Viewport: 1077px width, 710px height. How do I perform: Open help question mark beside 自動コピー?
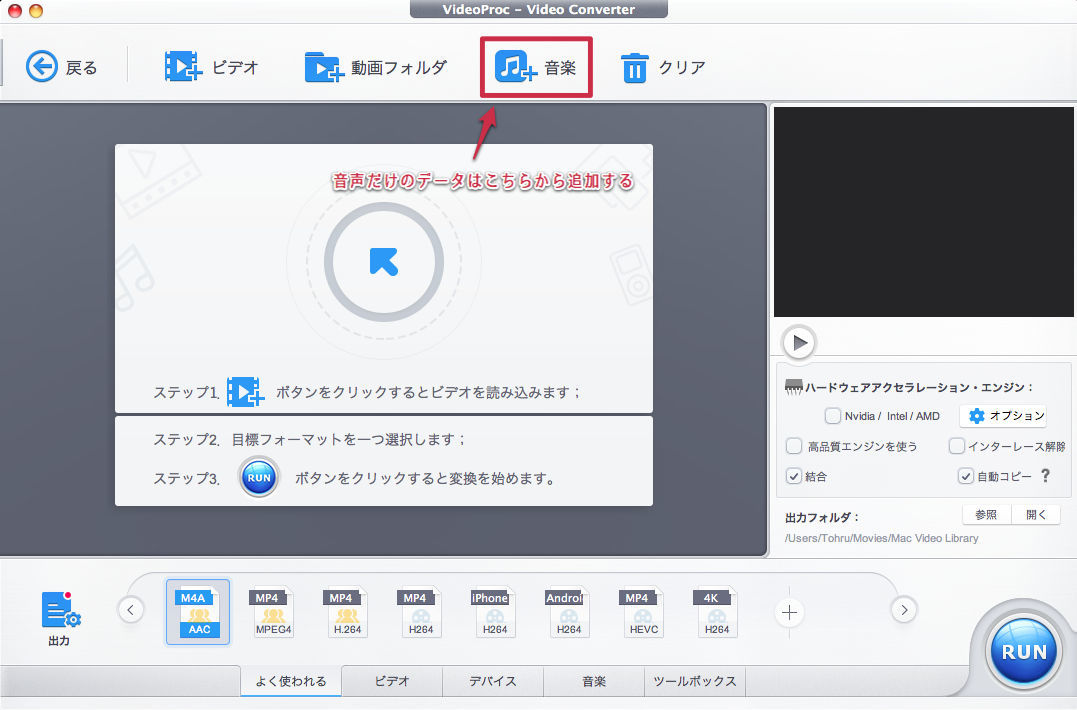click(x=1045, y=475)
